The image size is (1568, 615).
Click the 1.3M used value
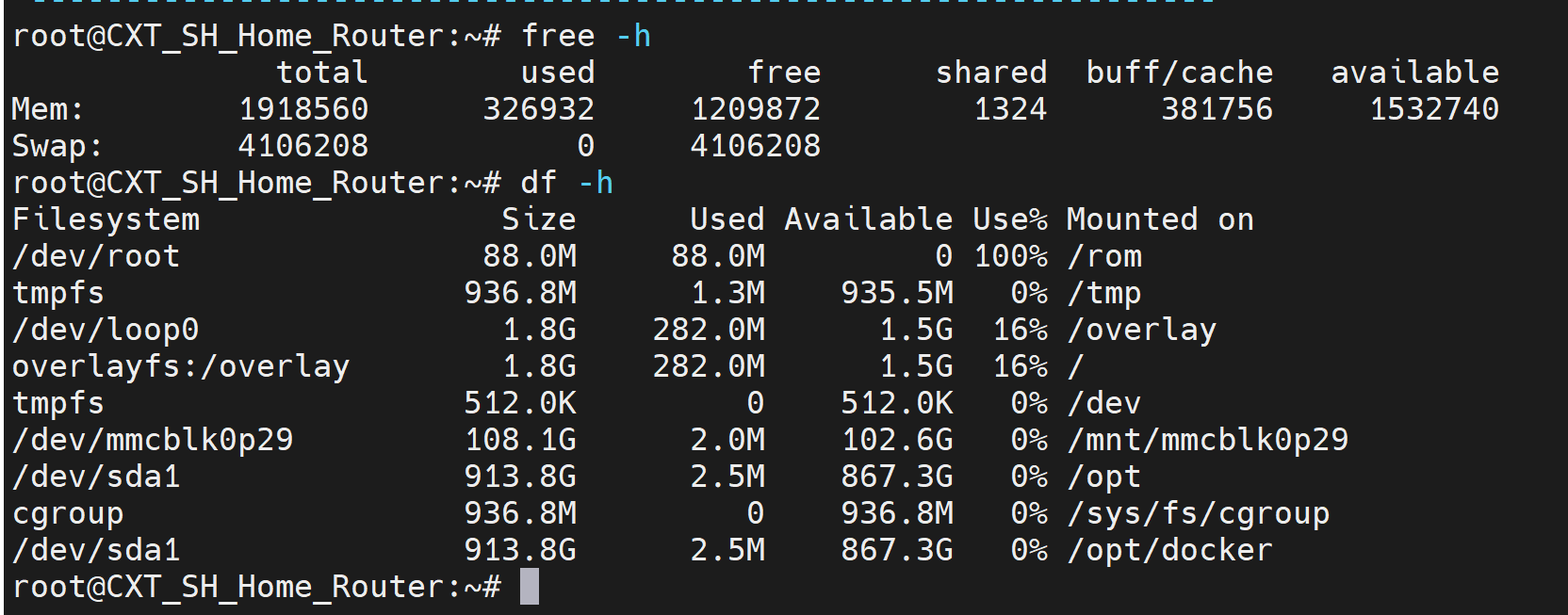tap(727, 293)
